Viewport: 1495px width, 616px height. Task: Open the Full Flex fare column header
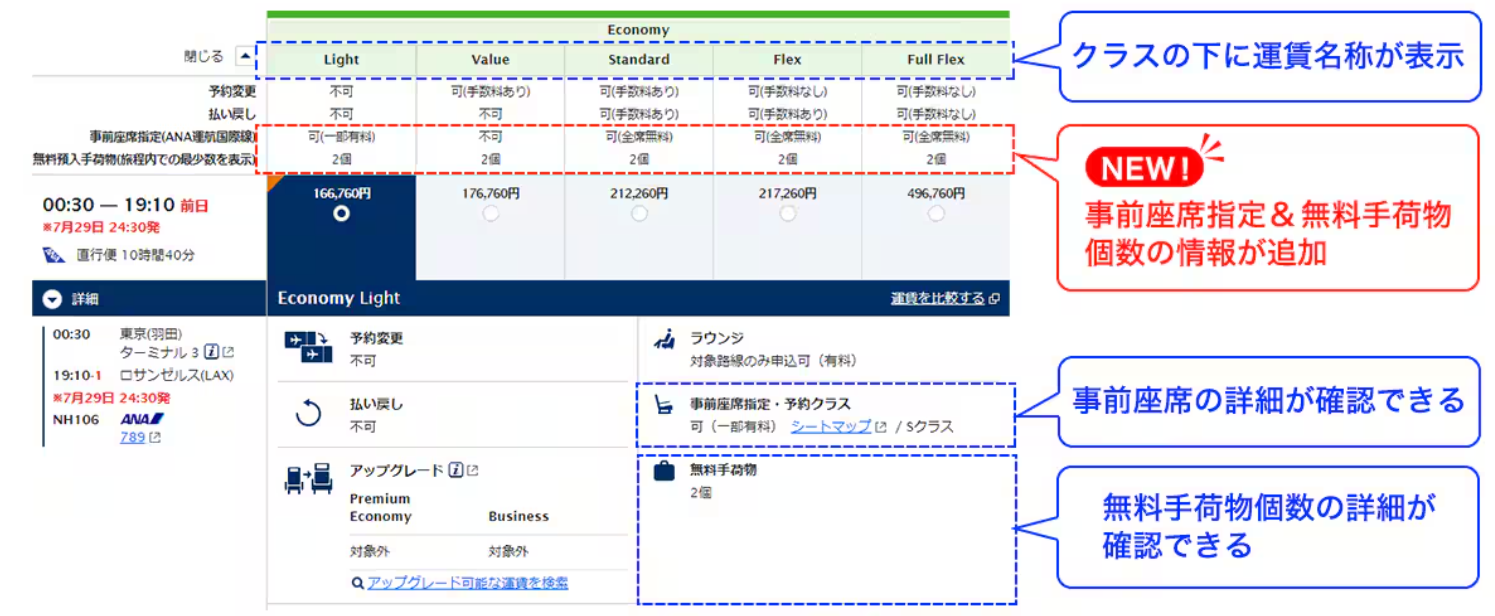point(936,59)
